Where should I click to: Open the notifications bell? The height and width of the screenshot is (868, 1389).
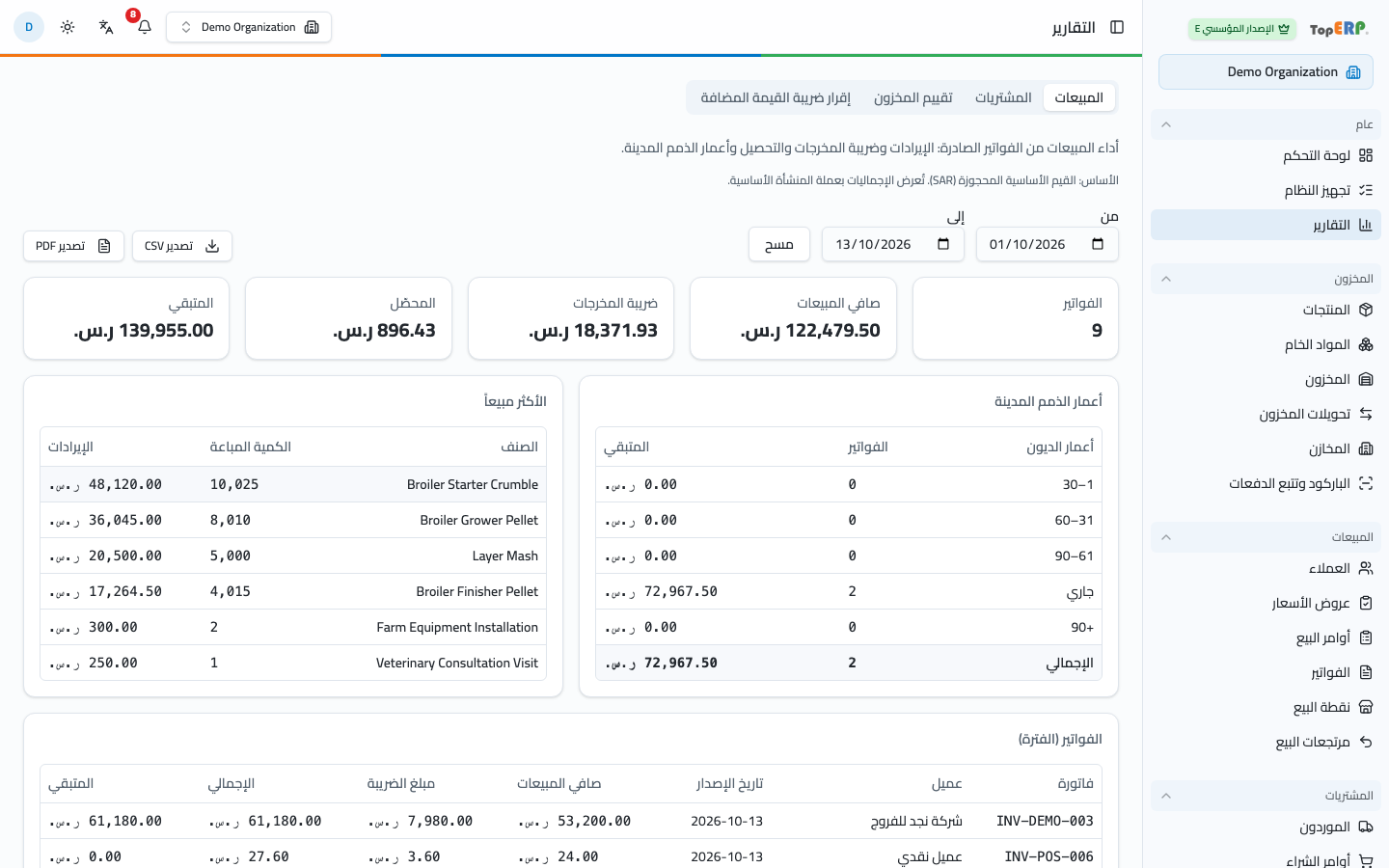coord(145,27)
